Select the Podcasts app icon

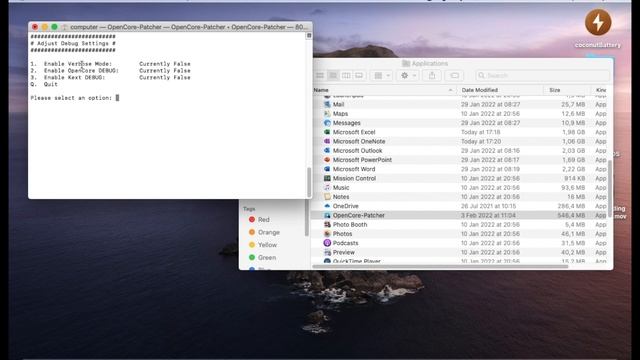[x=327, y=243]
